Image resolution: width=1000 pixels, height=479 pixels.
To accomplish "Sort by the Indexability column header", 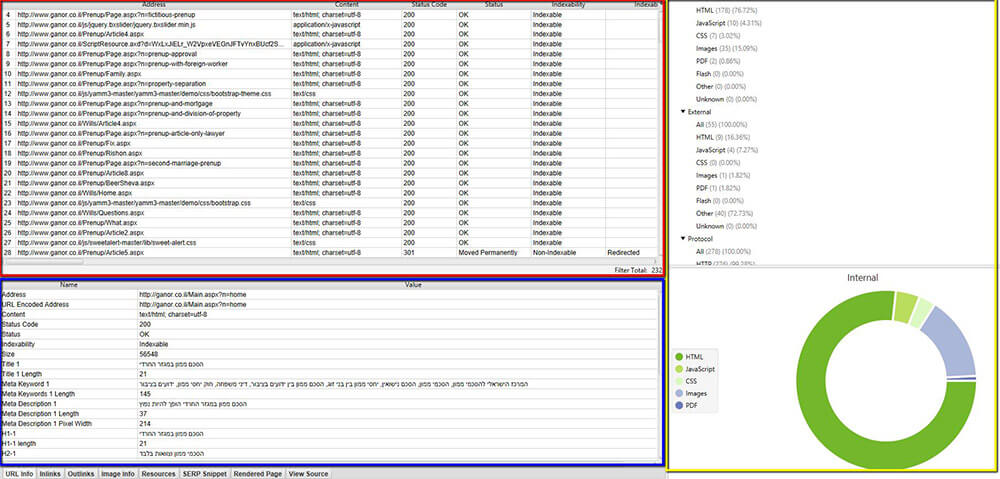I will coord(569,4).
